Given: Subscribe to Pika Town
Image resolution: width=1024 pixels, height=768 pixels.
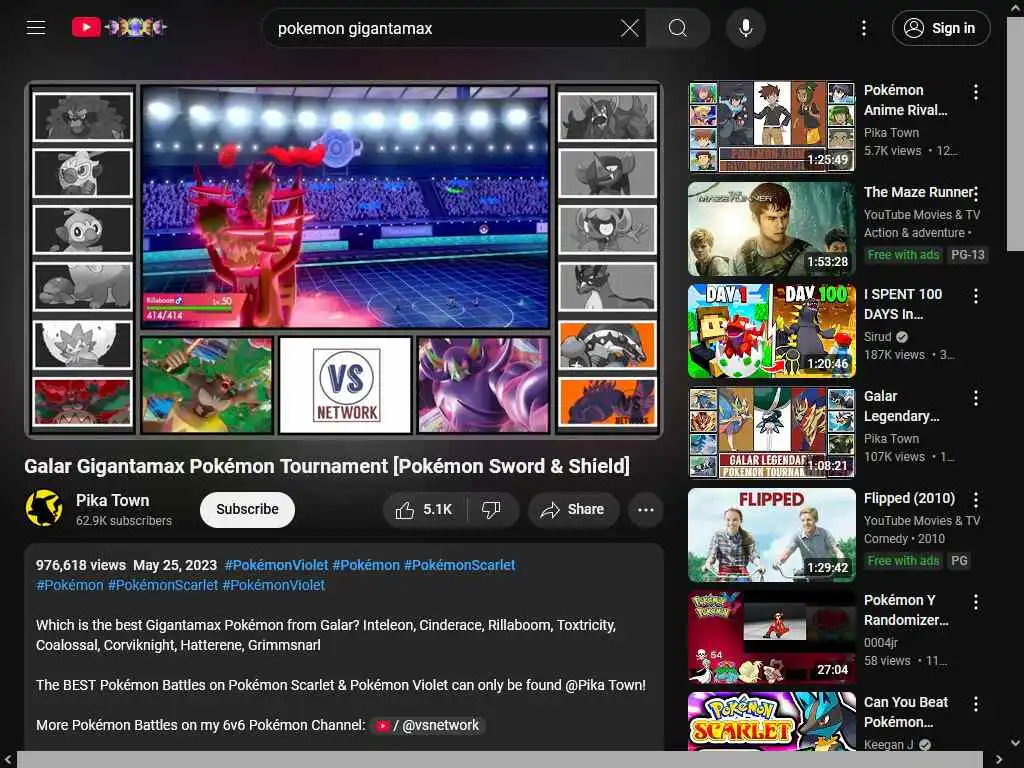Looking at the screenshot, I should (x=247, y=509).
